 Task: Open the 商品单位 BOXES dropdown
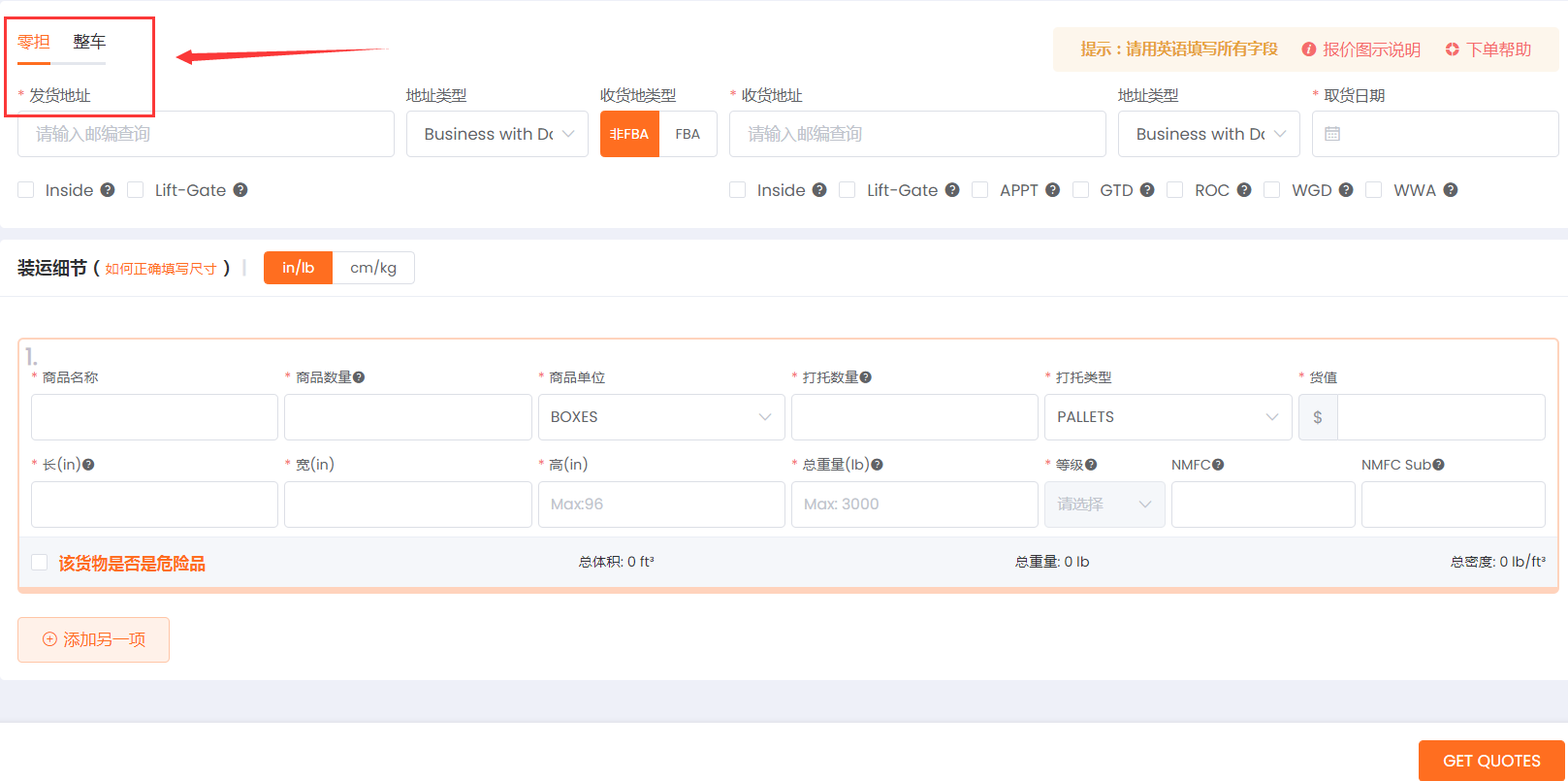[x=660, y=417]
